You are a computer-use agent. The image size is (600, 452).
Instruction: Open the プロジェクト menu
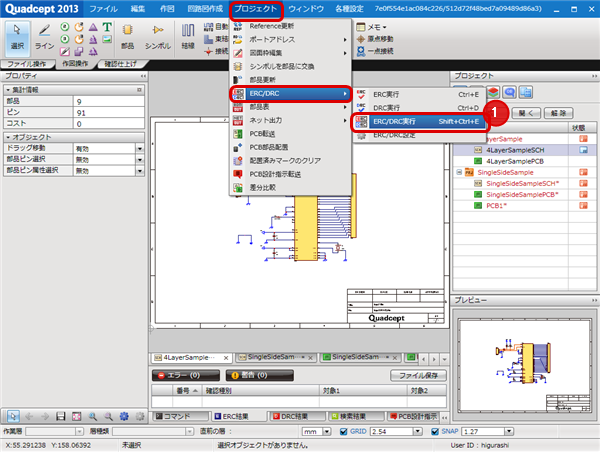[256, 9]
